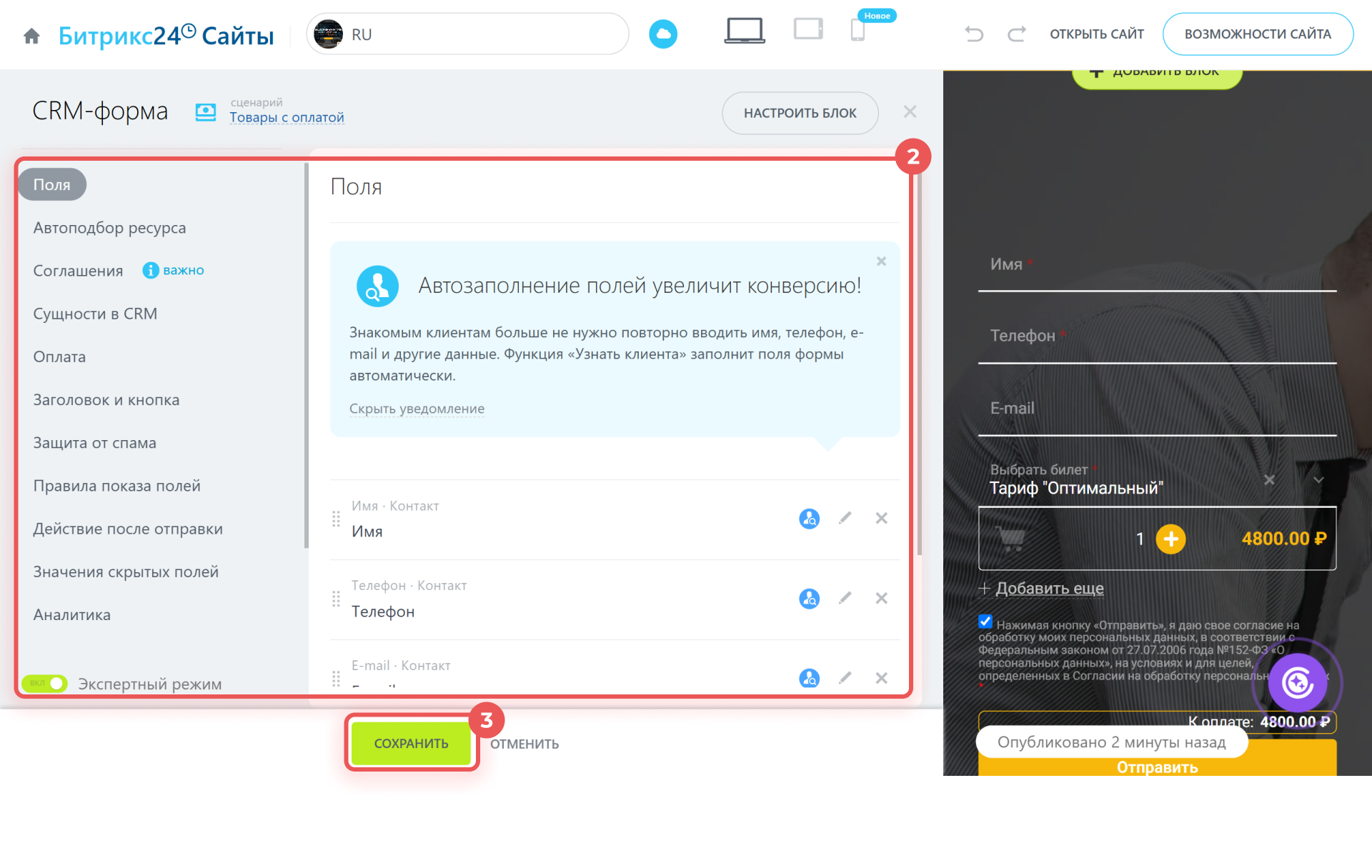Increase ticket quantity with plus button
This screenshot has height=868, width=1372.
click(x=1170, y=539)
